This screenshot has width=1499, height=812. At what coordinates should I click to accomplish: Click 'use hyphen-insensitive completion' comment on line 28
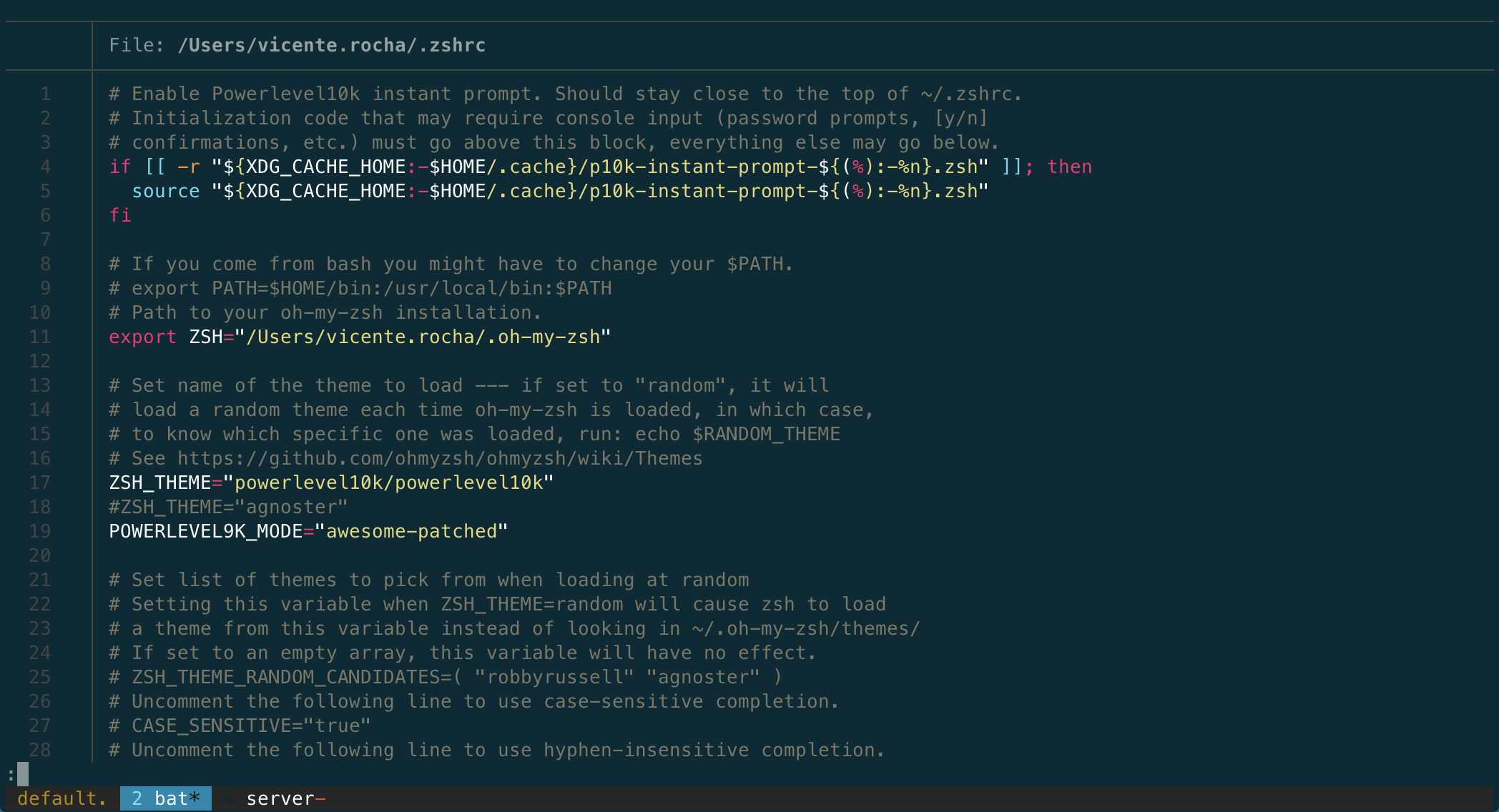[x=497, y=750]
